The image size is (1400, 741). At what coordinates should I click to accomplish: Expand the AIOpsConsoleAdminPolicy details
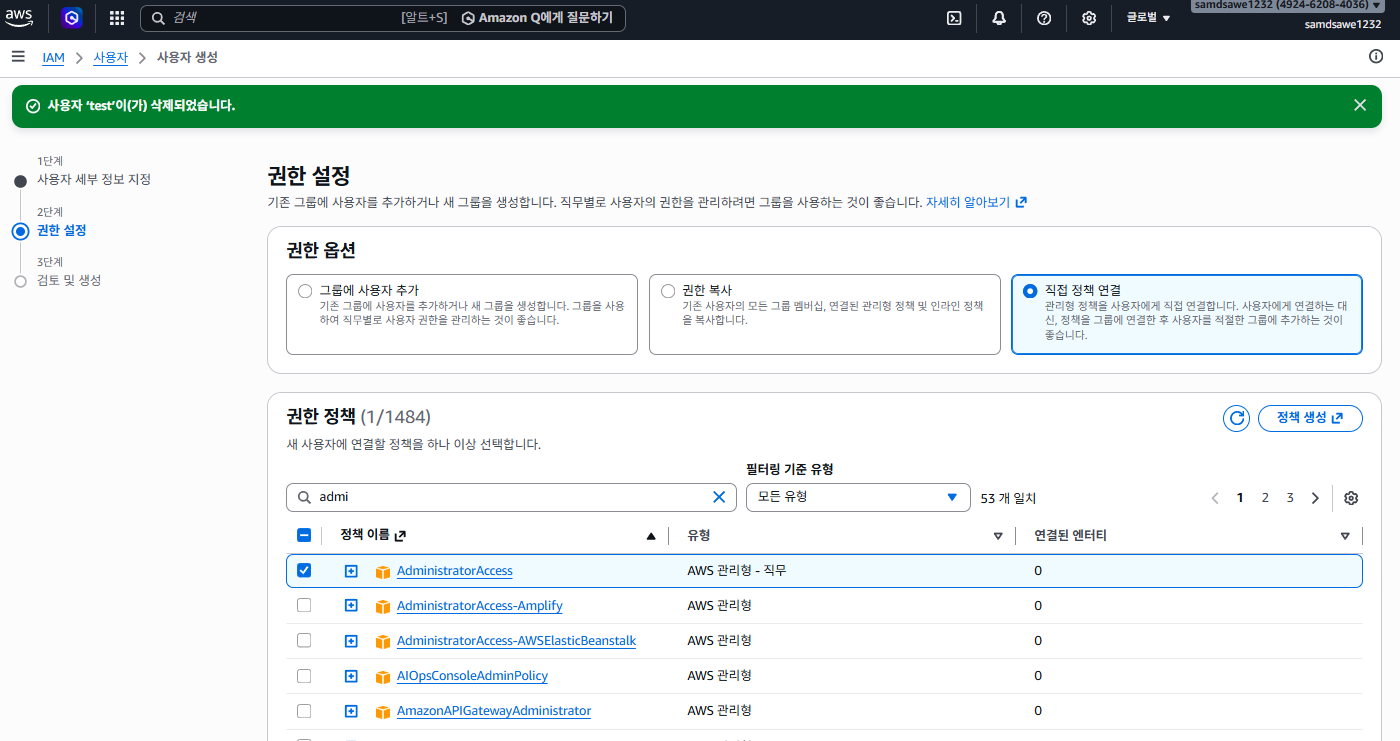tap(351, 676)
